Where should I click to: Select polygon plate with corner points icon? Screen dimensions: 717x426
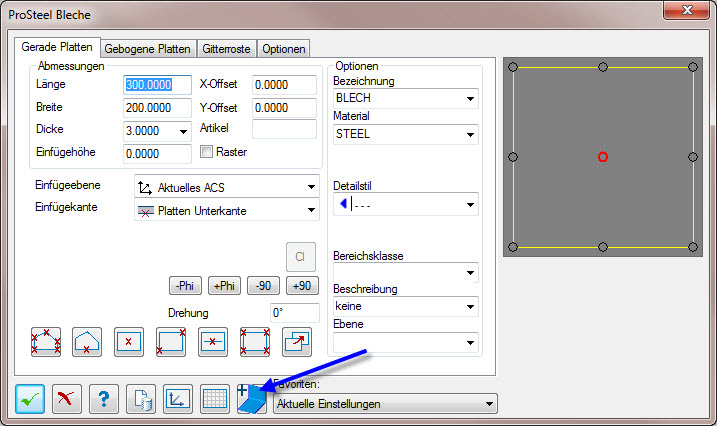click(46, 342)
